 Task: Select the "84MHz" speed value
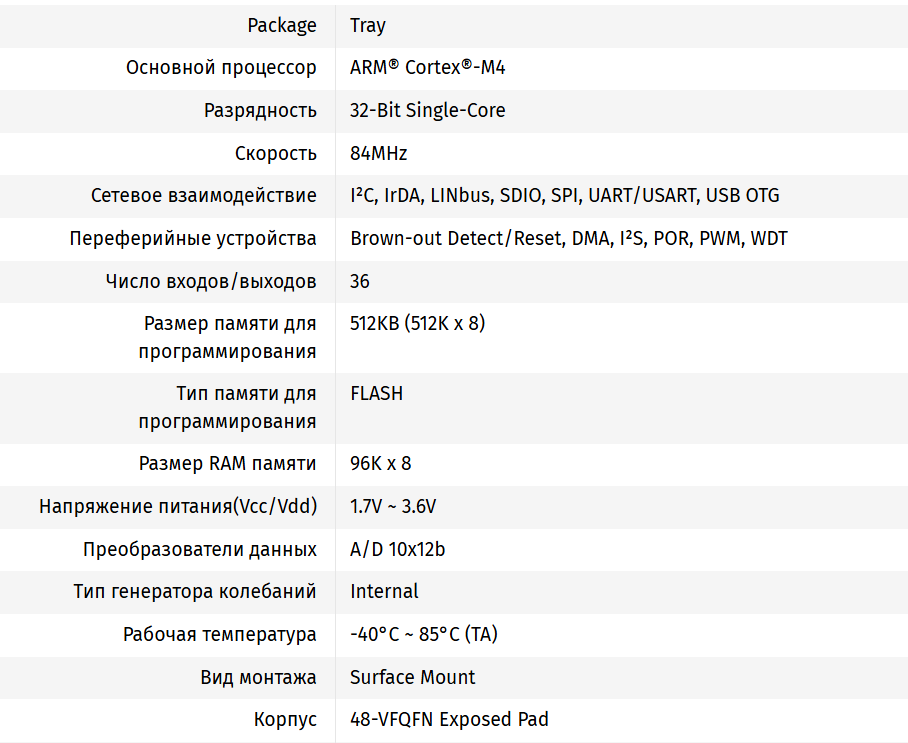[378, 154]
